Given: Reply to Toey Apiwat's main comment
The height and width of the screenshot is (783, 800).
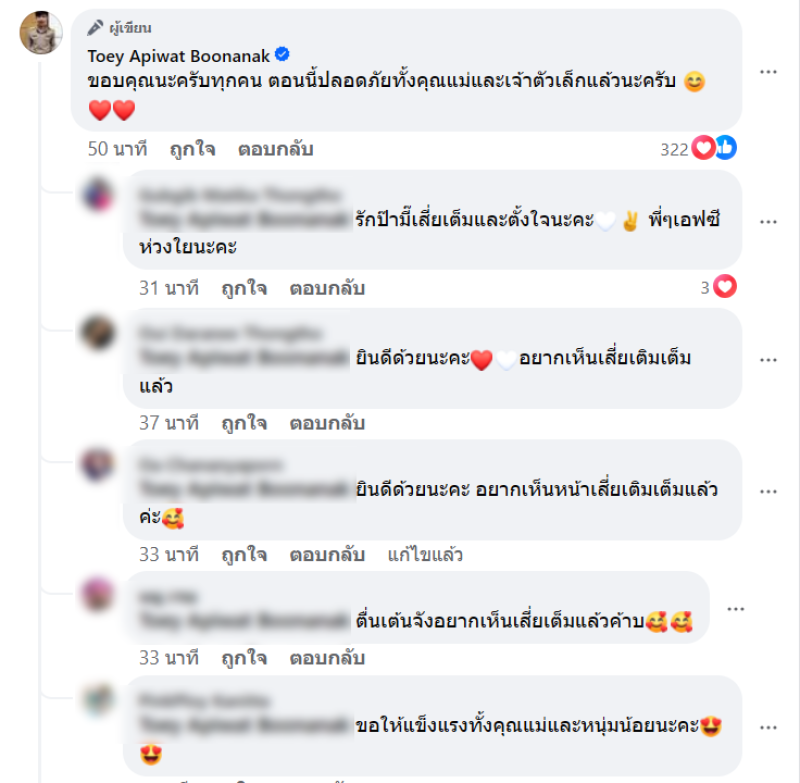Looking at the screenshot, I should [276, 149].
